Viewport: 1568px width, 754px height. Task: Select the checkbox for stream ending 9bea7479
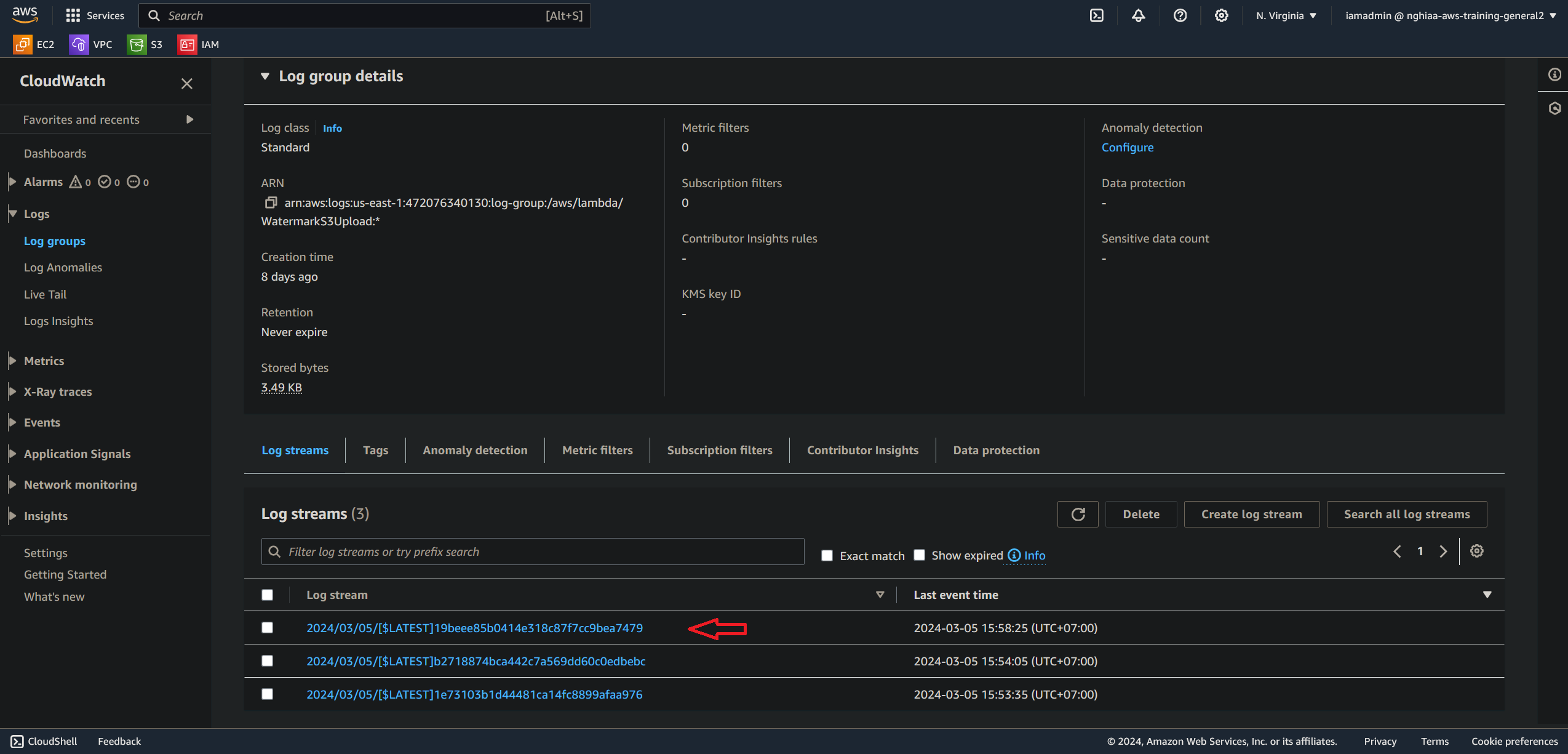coord(267,627)
